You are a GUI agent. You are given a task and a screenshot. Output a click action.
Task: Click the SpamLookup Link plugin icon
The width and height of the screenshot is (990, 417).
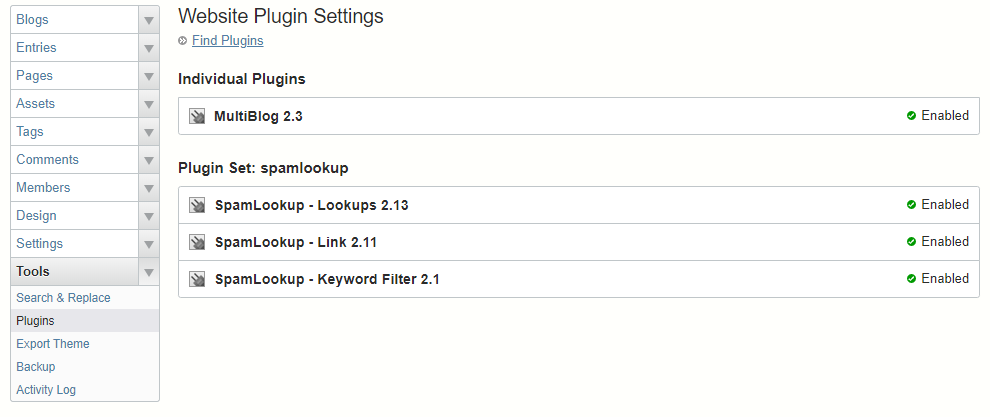(197, 242)
